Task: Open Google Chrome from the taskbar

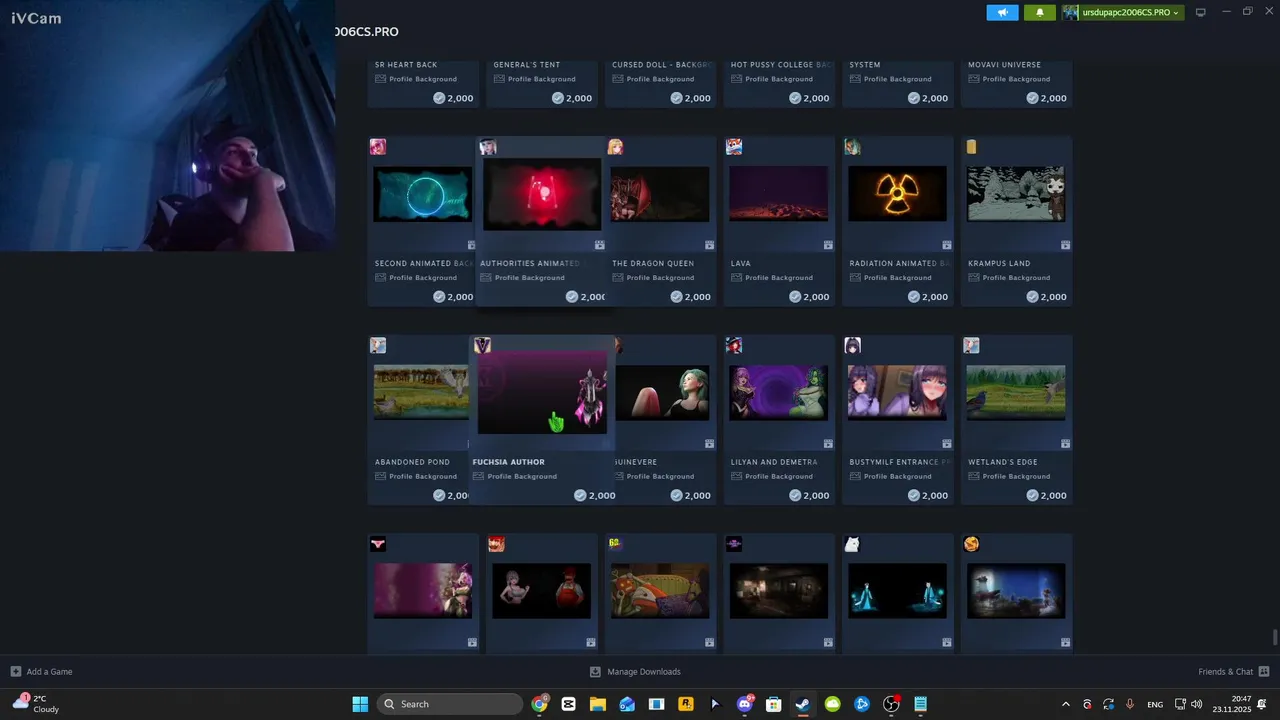Action: 540,704
